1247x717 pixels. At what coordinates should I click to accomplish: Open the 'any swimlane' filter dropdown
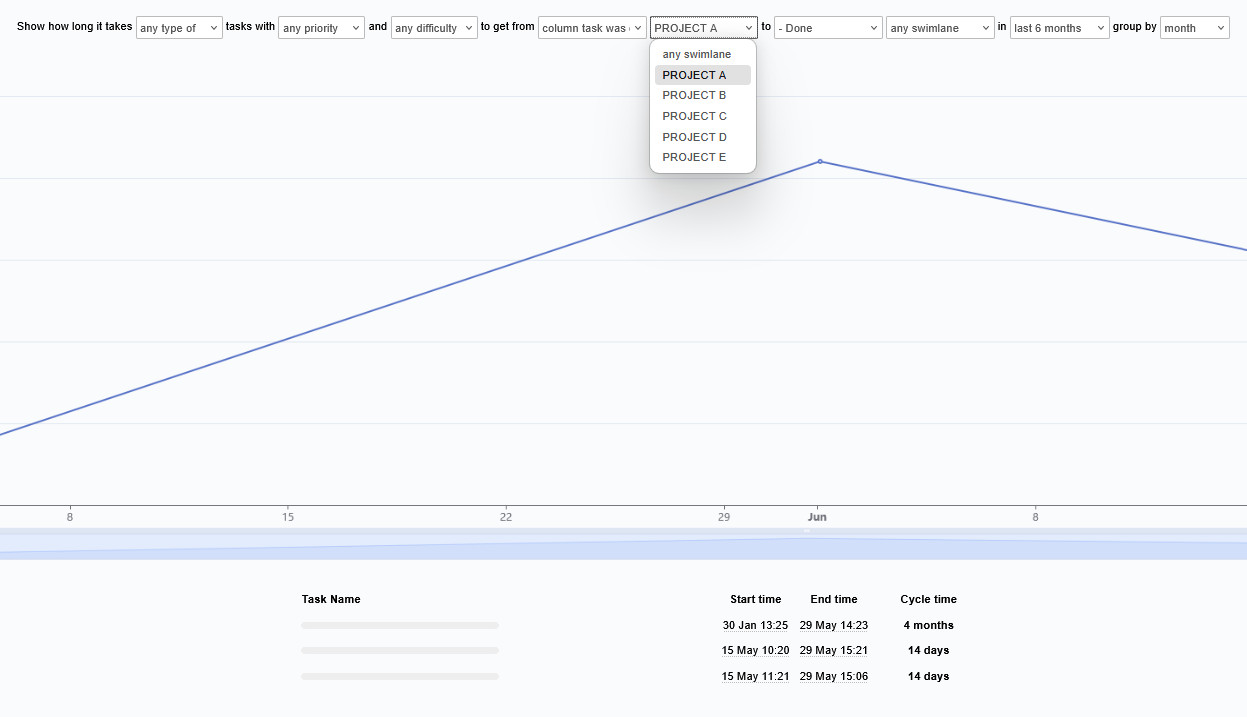click(939, 27)
